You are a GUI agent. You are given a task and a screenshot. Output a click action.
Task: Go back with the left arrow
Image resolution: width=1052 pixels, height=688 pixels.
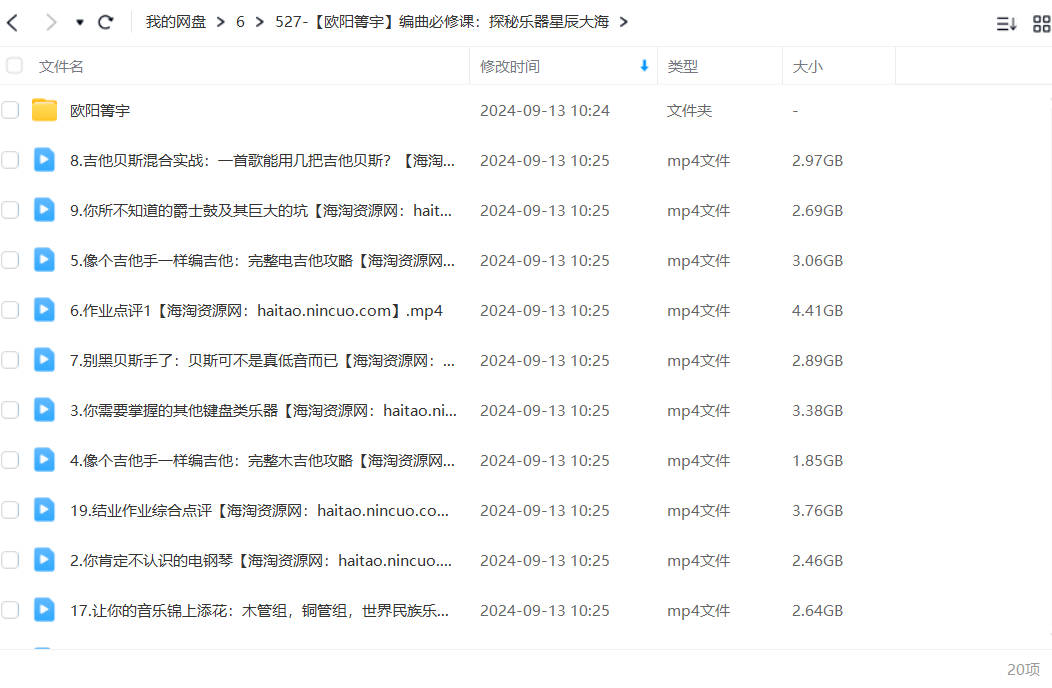click(12, 23)
